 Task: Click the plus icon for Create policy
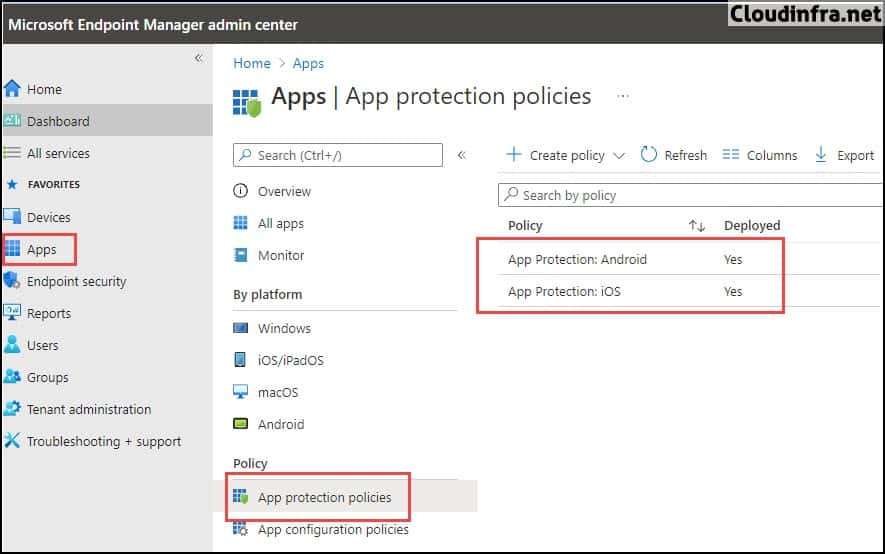(514, 154)
